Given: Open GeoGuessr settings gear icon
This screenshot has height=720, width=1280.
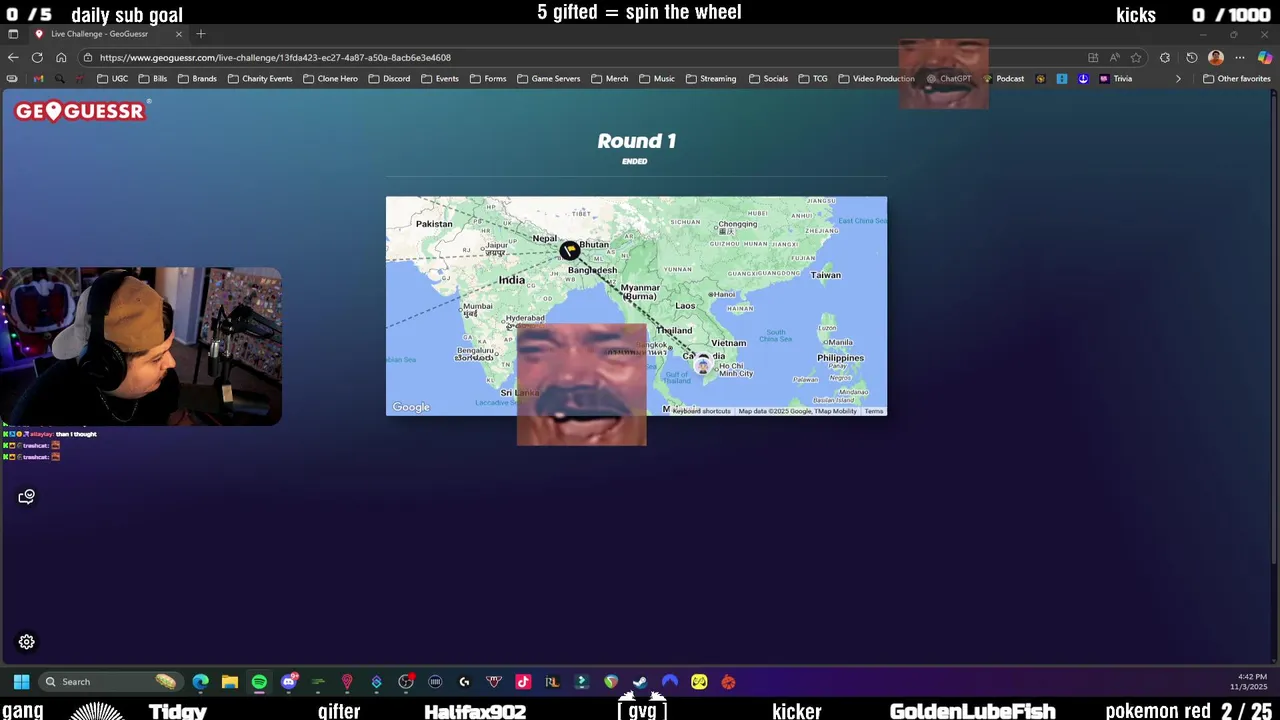Looking at the screenshot, I should (x=27, y=642).
